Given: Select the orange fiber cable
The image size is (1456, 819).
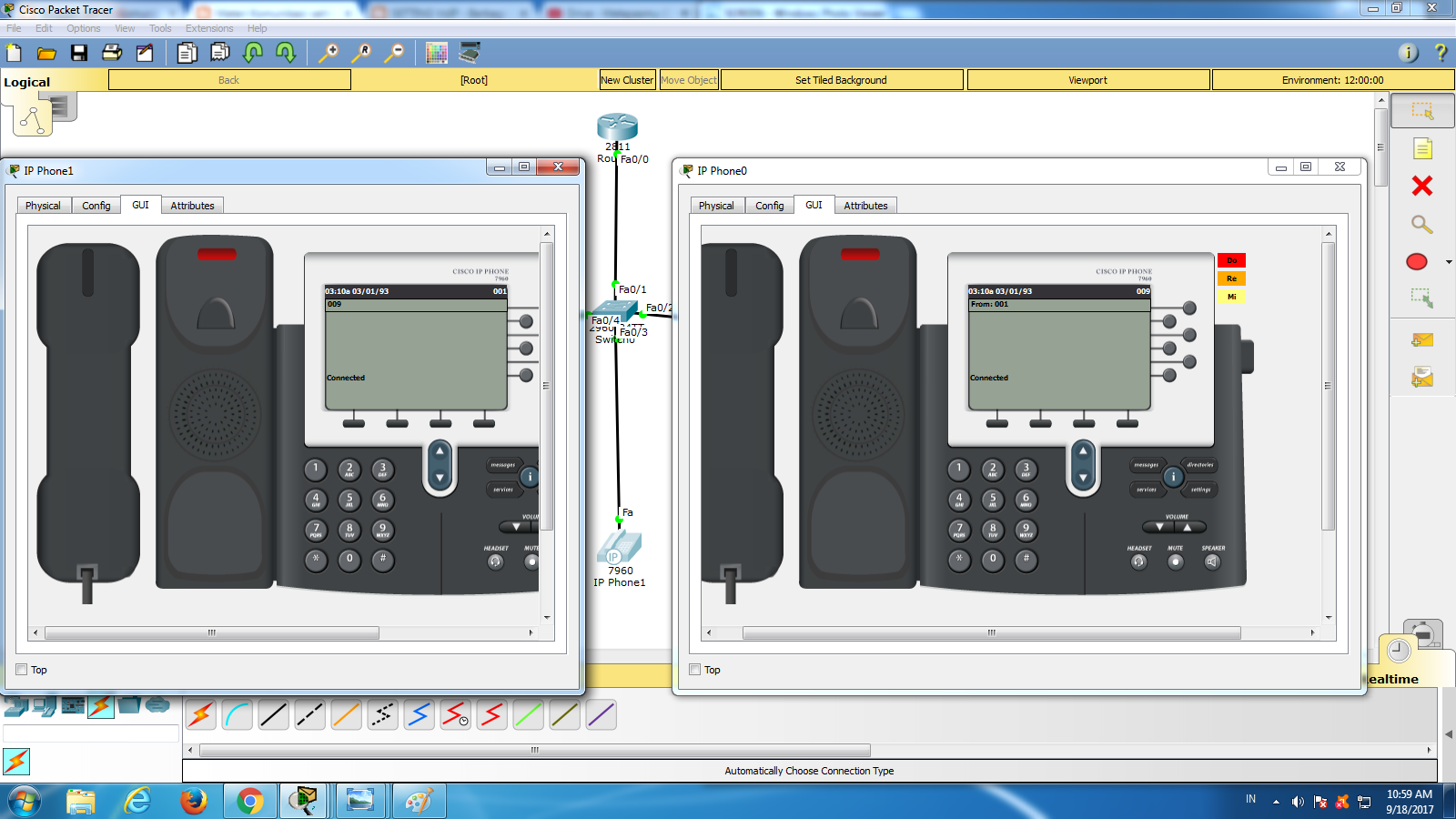Looking at the screenshot, I should pyautogui.click(x=346, y=715).
